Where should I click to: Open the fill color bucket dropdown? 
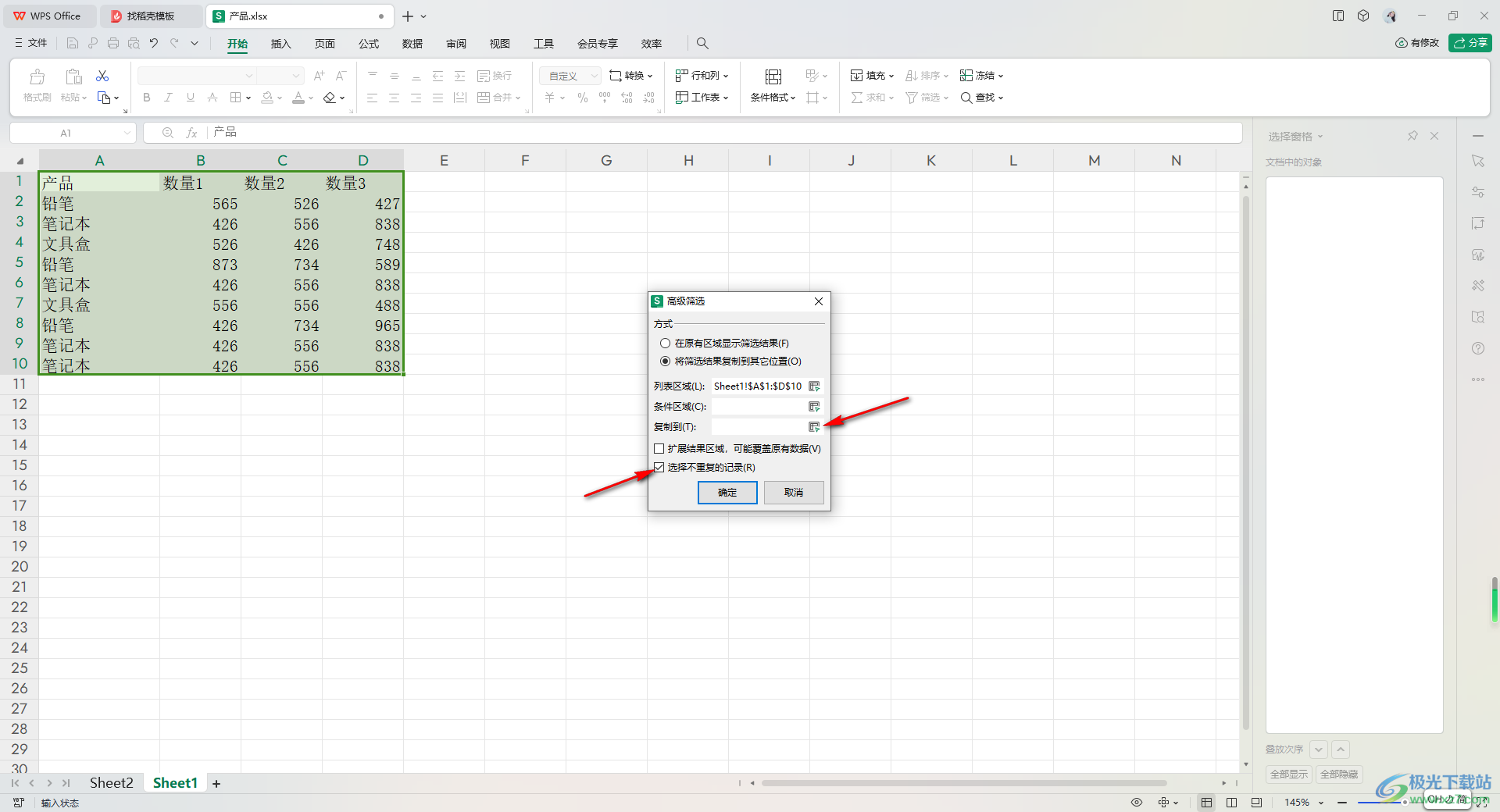pos(280,98)
